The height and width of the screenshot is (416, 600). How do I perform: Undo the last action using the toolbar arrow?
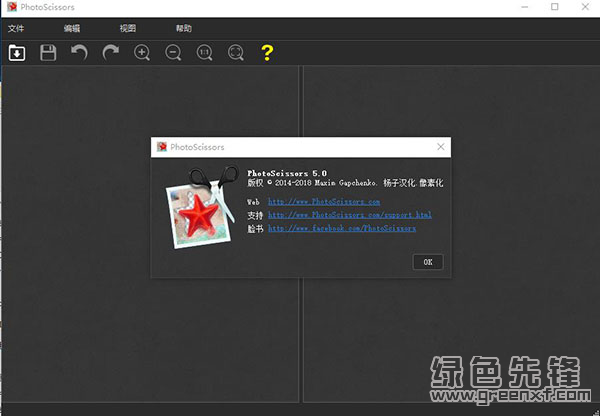[x=79, y=53]
